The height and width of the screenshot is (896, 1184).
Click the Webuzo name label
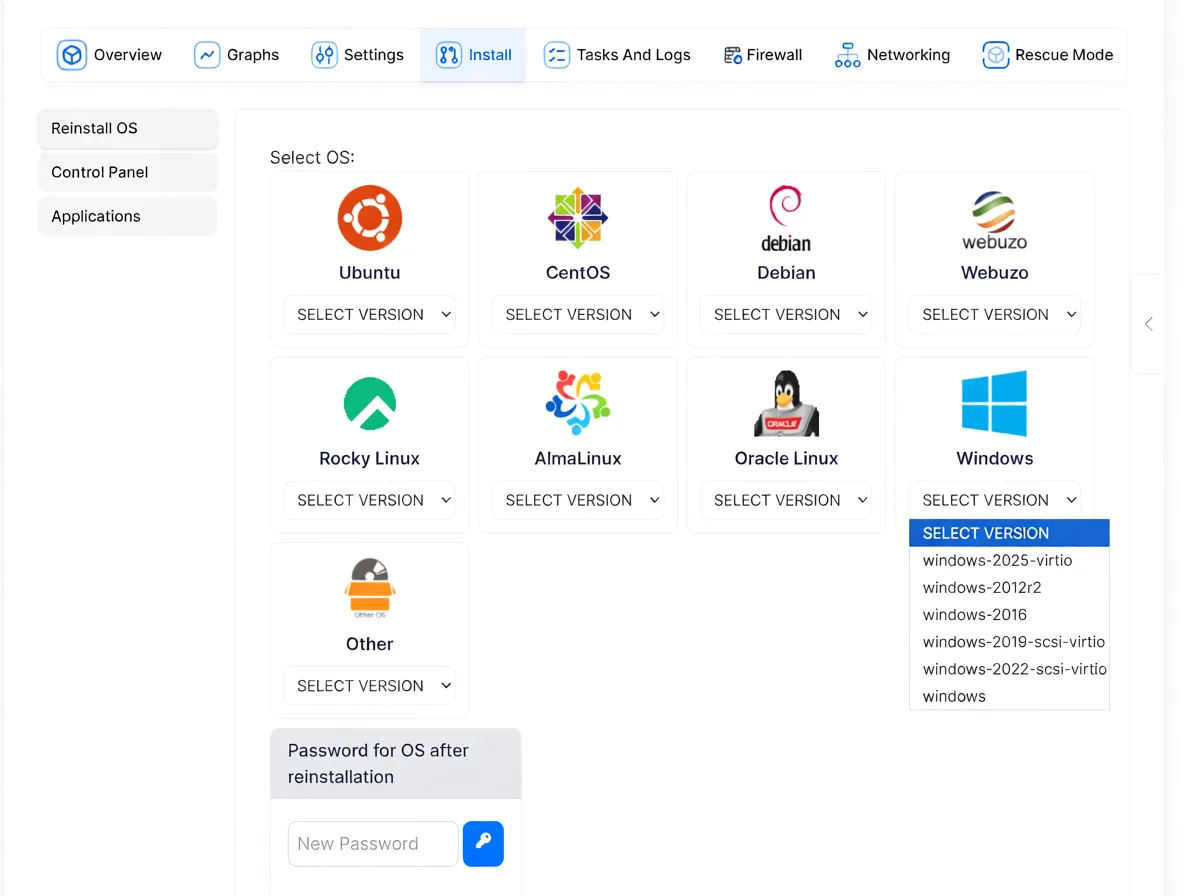point(994,272)
